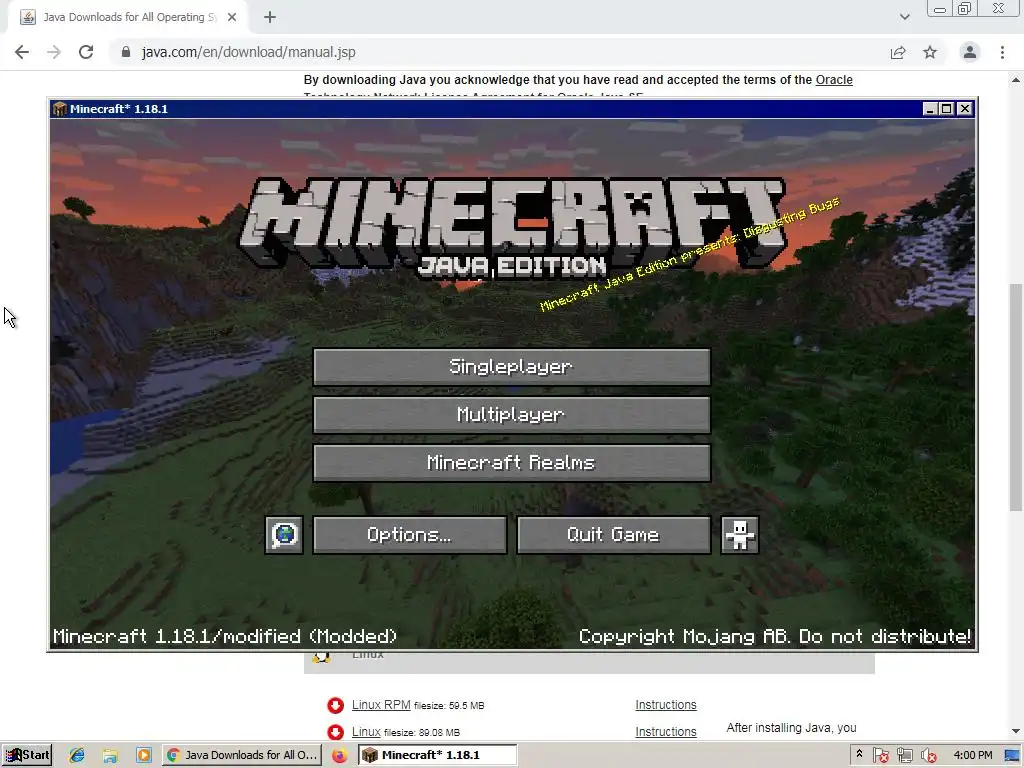This screenshot has width=1024, height=768.
Task: Click the red download icon beside Linux RPM
Action: click(x=336, y=705)
